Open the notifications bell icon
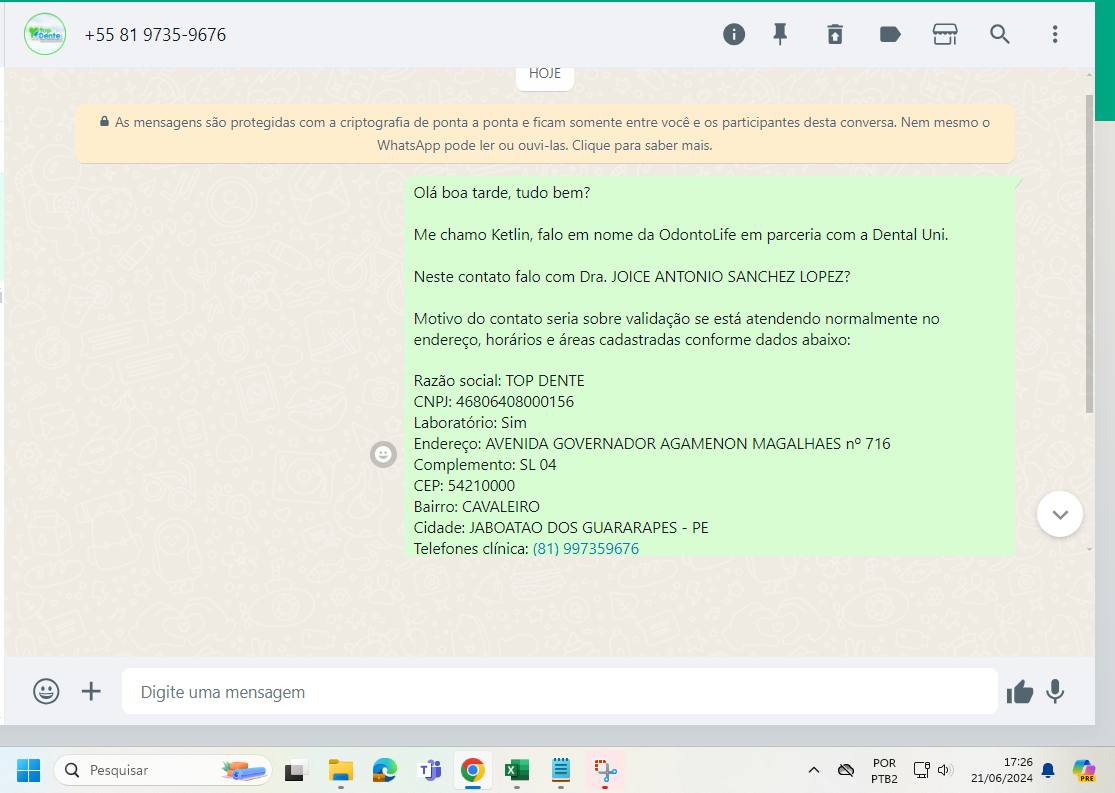 tap(1047, 770)
